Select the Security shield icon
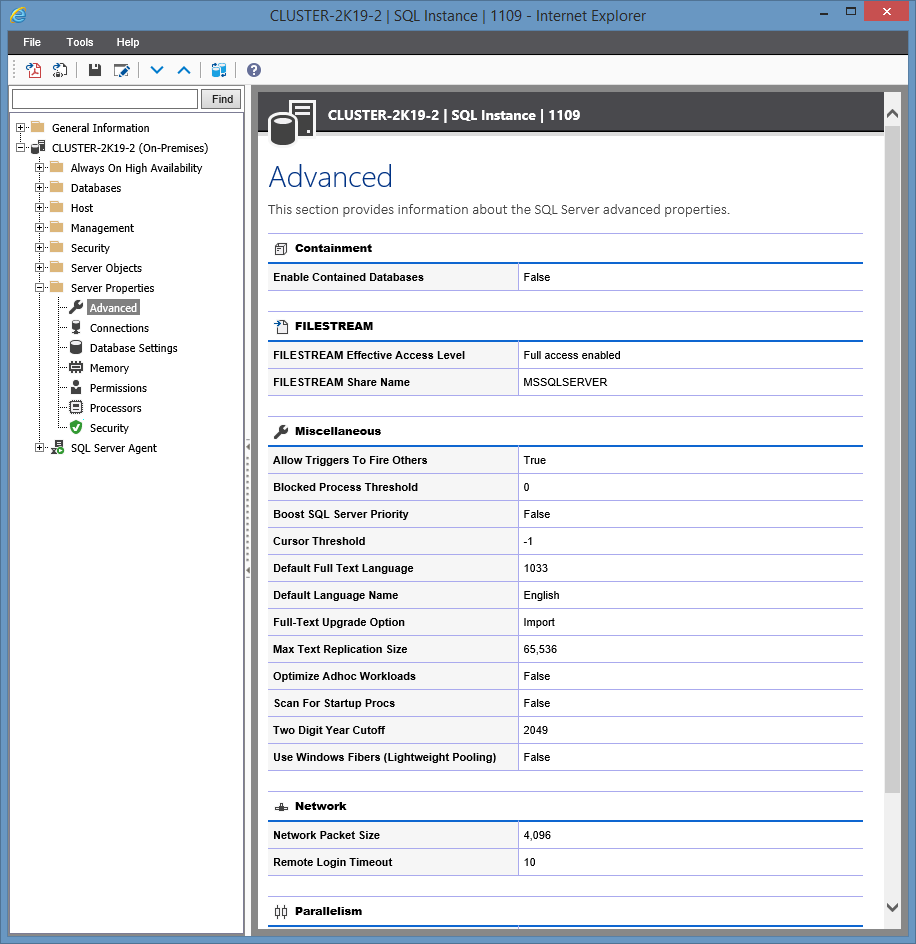Viewport: 916px width, 944px height. point(75,427)
